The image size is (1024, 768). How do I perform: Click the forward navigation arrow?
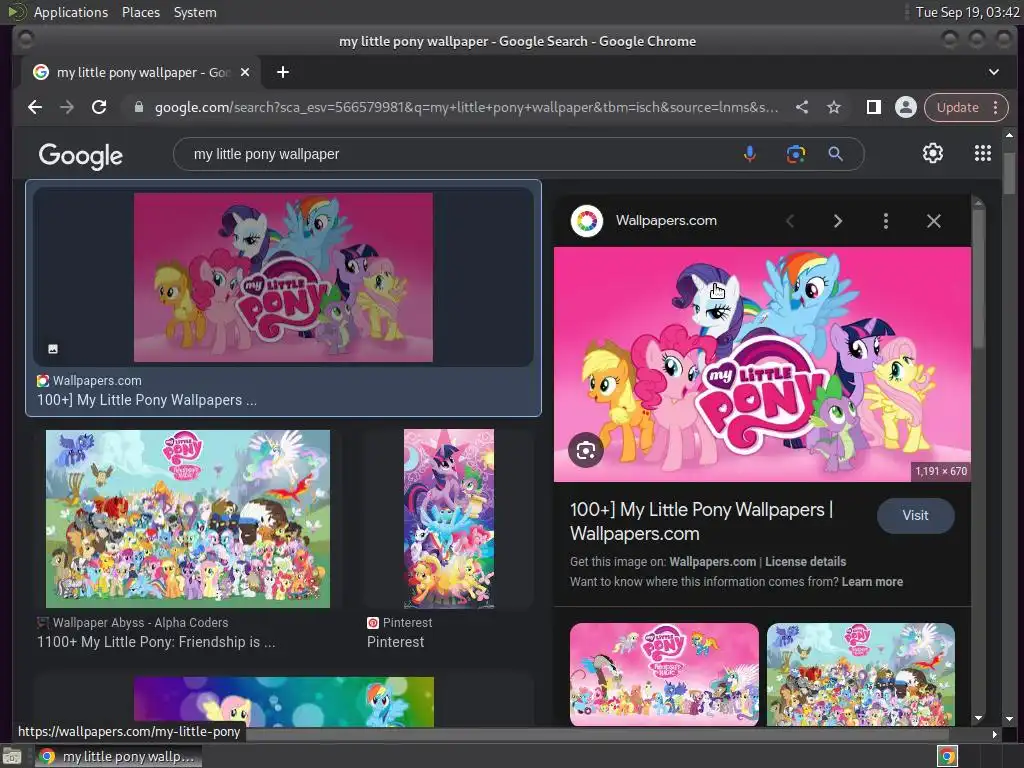click(67, 107)
